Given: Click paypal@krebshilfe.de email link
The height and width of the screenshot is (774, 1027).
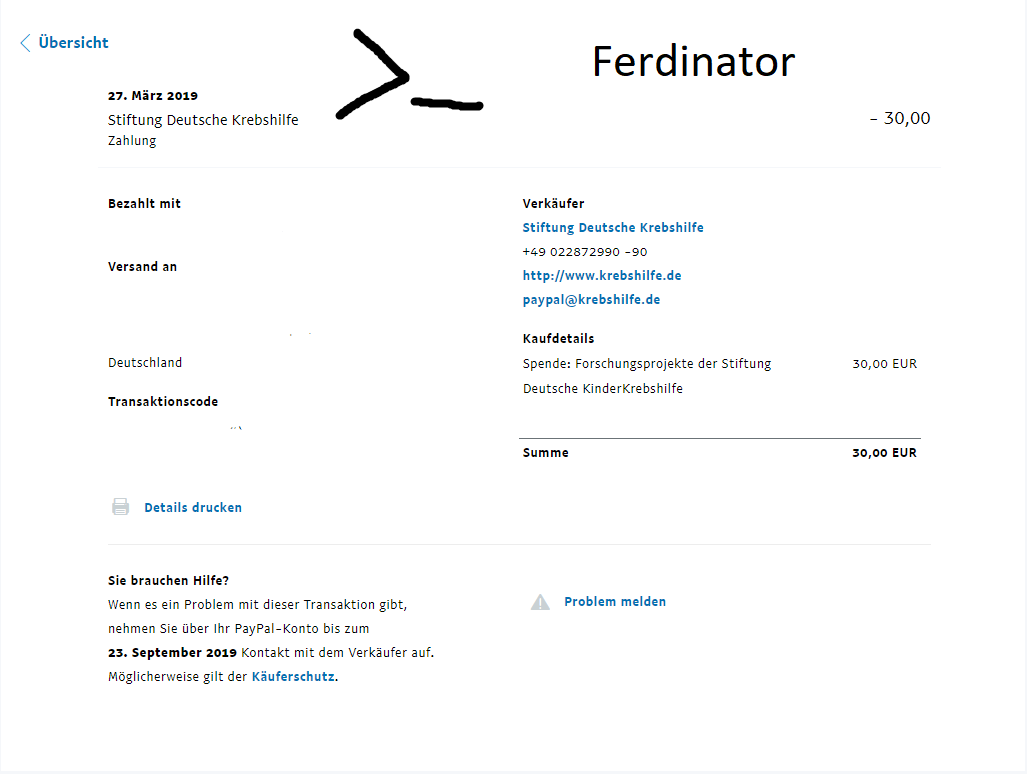Looking at the screenshot, I should (x=591, y=300).
